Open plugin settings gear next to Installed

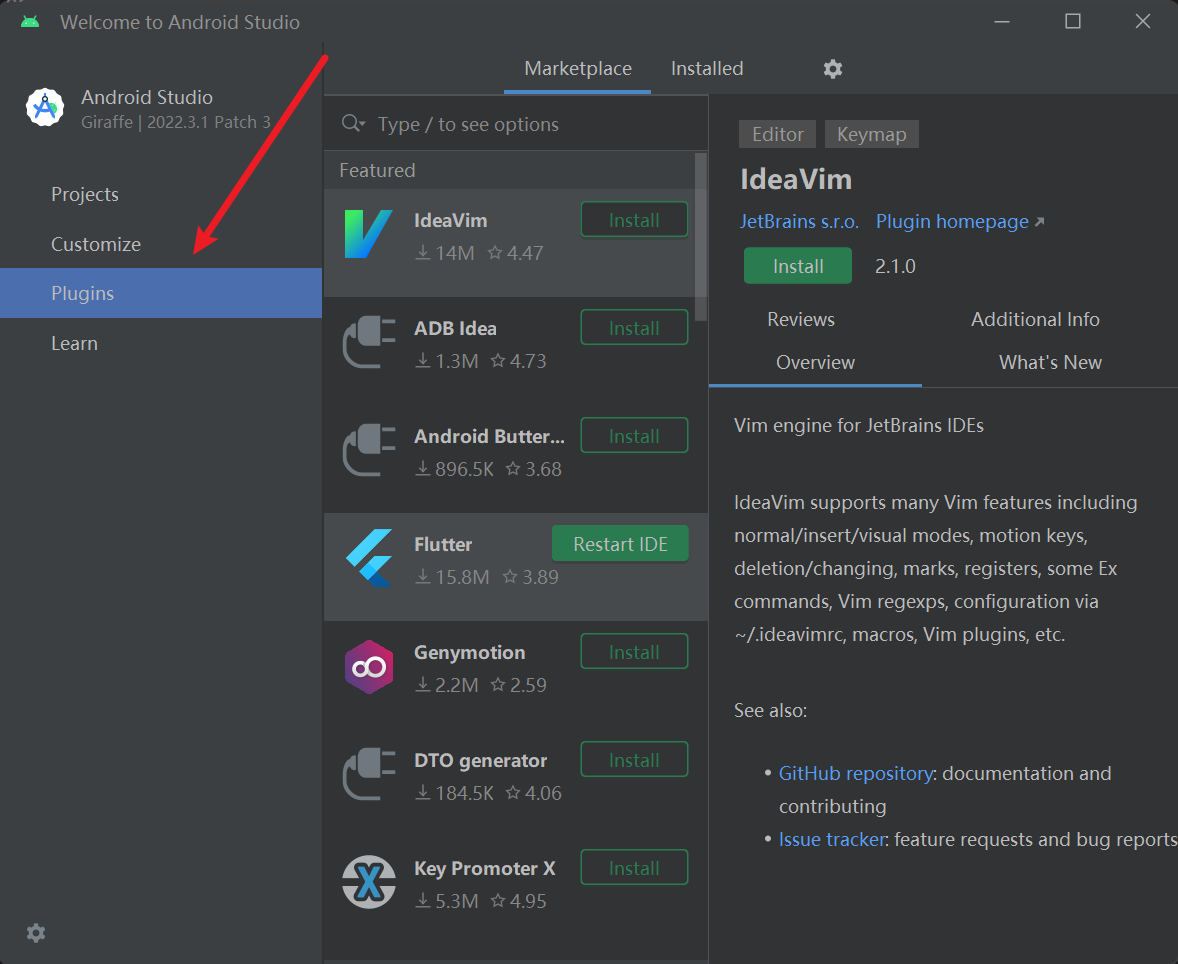pyautogui.click(x=832, y=69)
